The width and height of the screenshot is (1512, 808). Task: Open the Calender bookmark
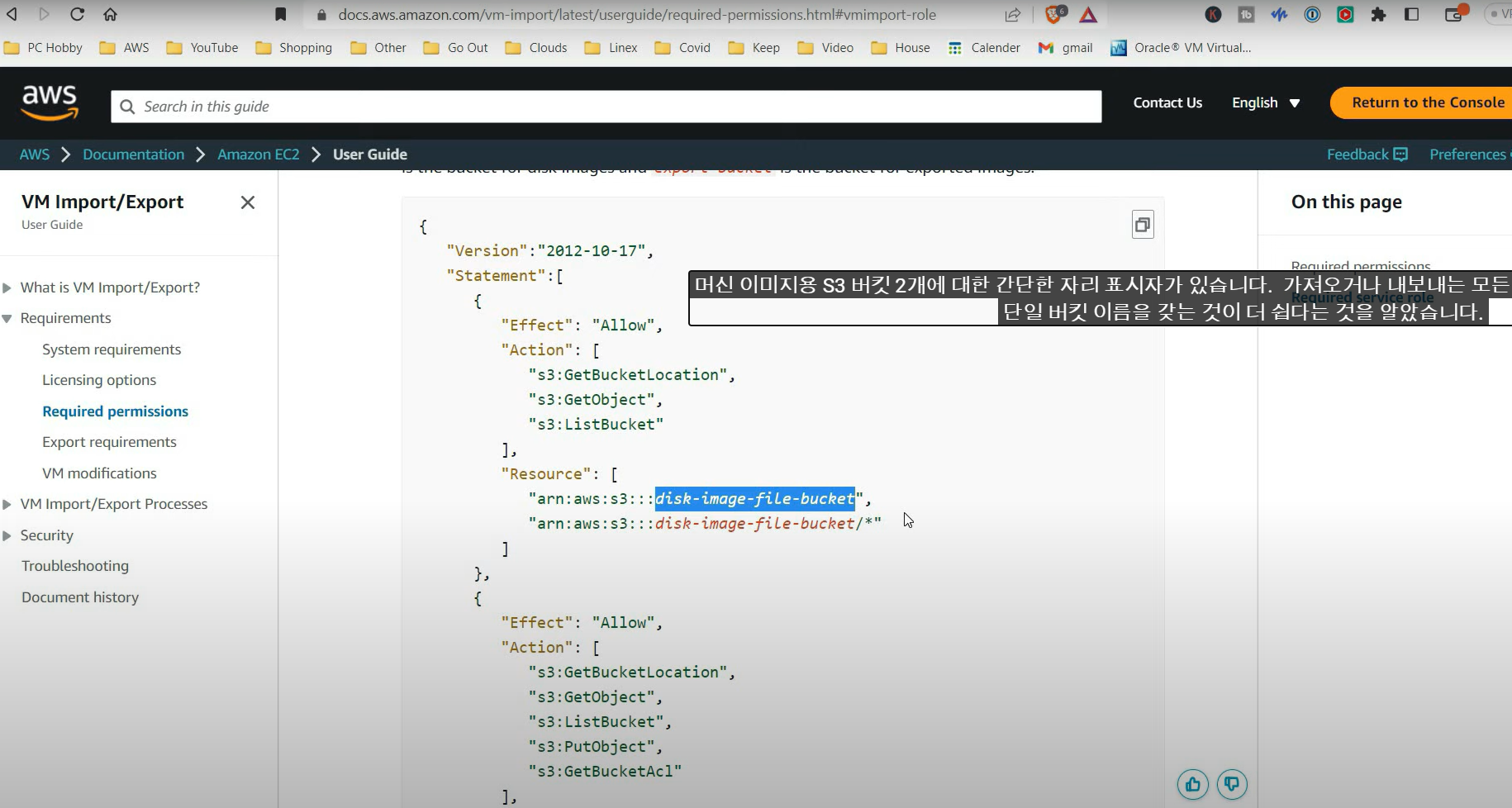984,48
